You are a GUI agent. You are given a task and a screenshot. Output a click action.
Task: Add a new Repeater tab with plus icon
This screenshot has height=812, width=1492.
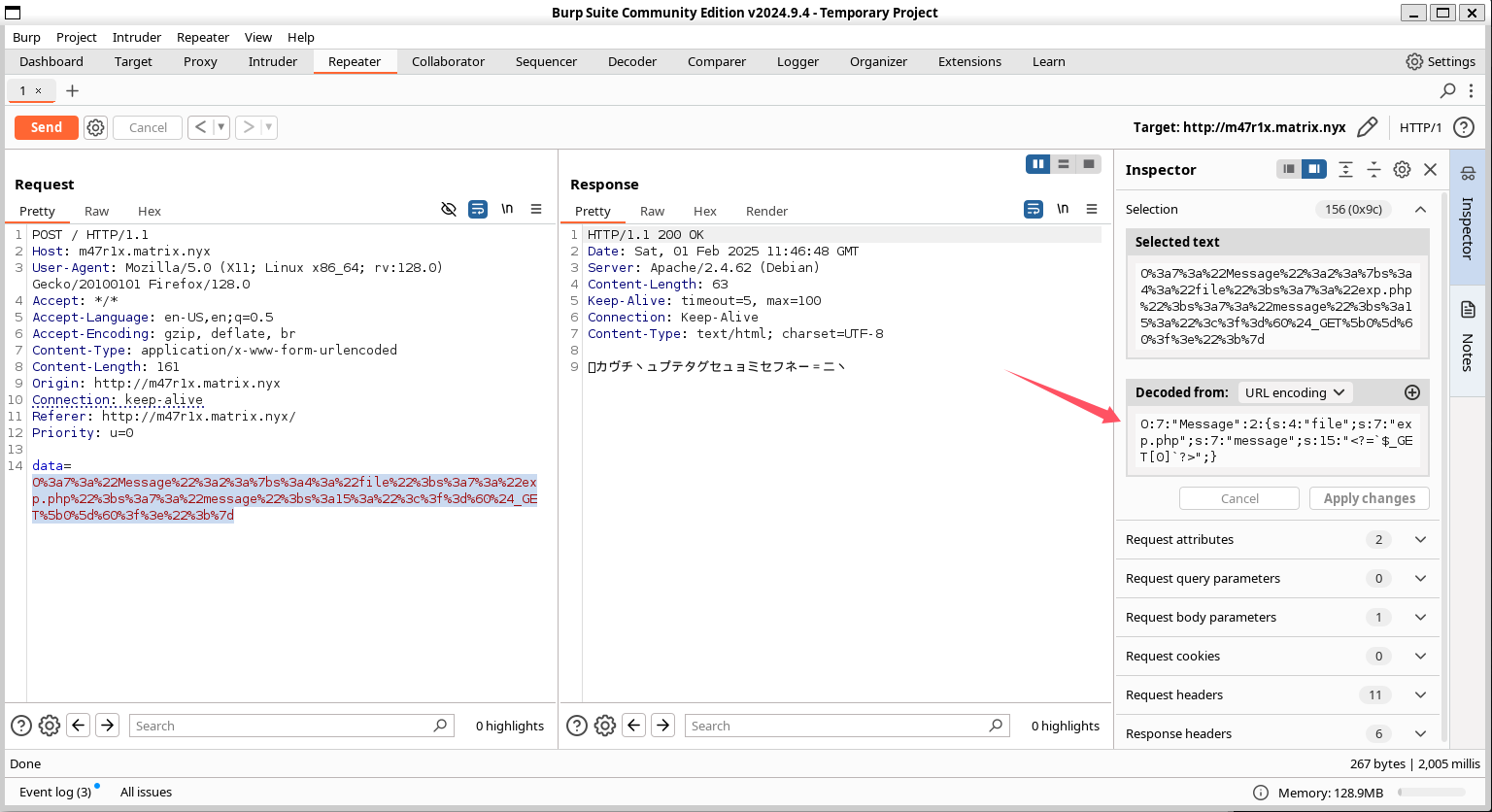72,90
